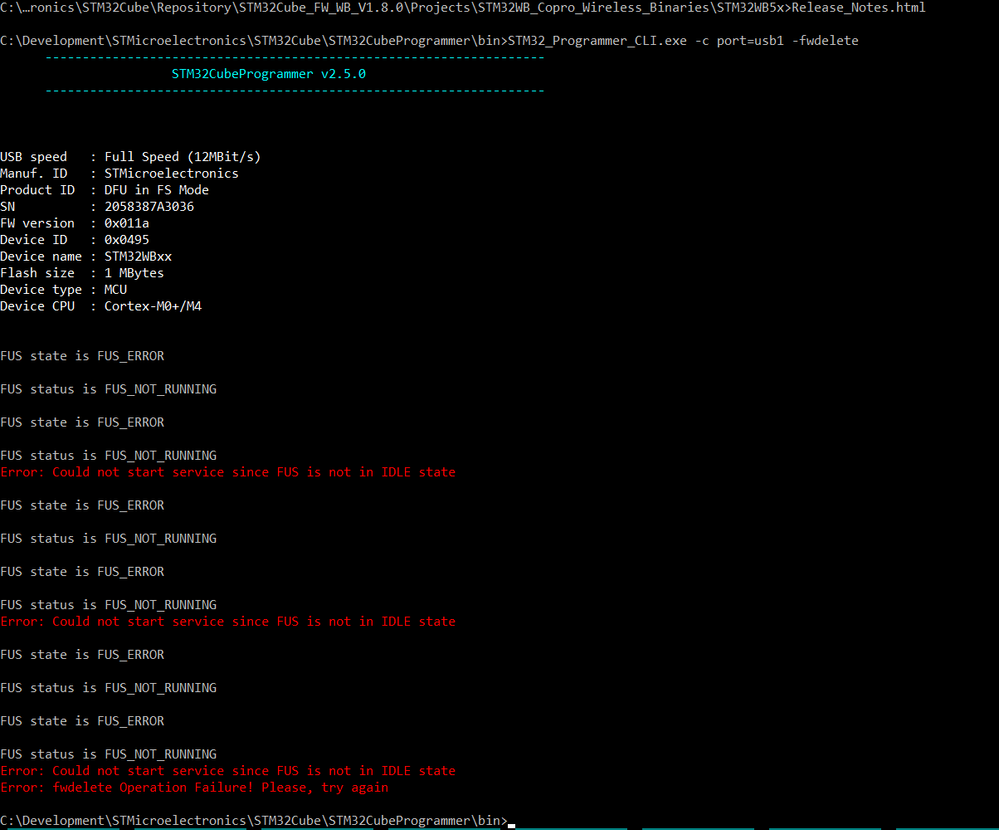Viewport: 999px width, 830px height.
Task: Click the final command prompt cursor line
Action: 257,820
